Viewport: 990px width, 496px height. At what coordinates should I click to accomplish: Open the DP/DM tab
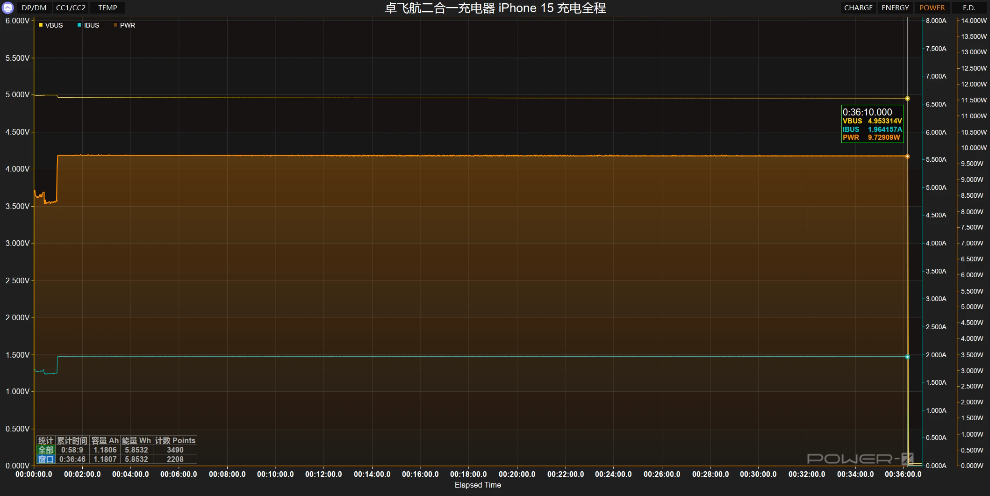click(34, 8)
